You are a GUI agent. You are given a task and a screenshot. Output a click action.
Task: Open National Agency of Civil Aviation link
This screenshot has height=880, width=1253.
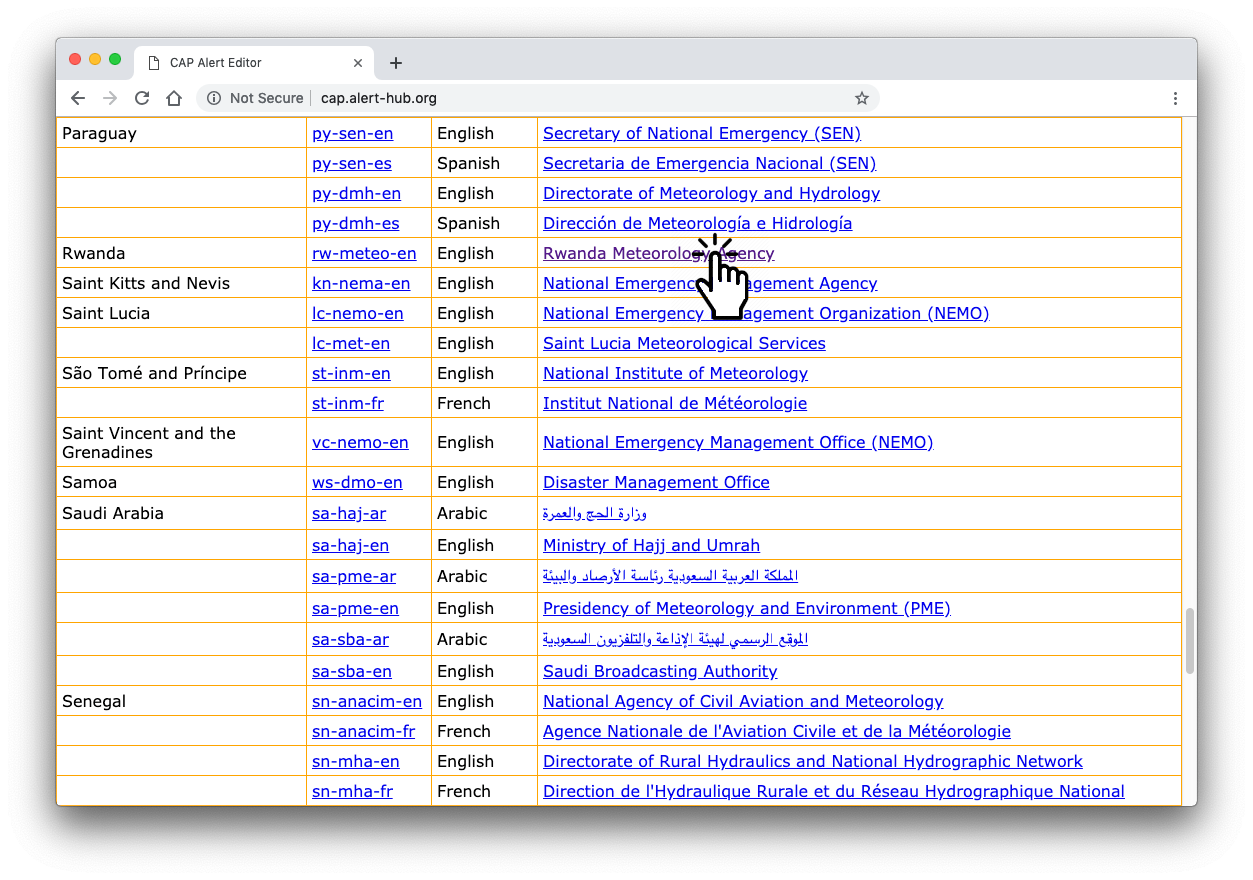pyautogui.click(x=743, y=701)
